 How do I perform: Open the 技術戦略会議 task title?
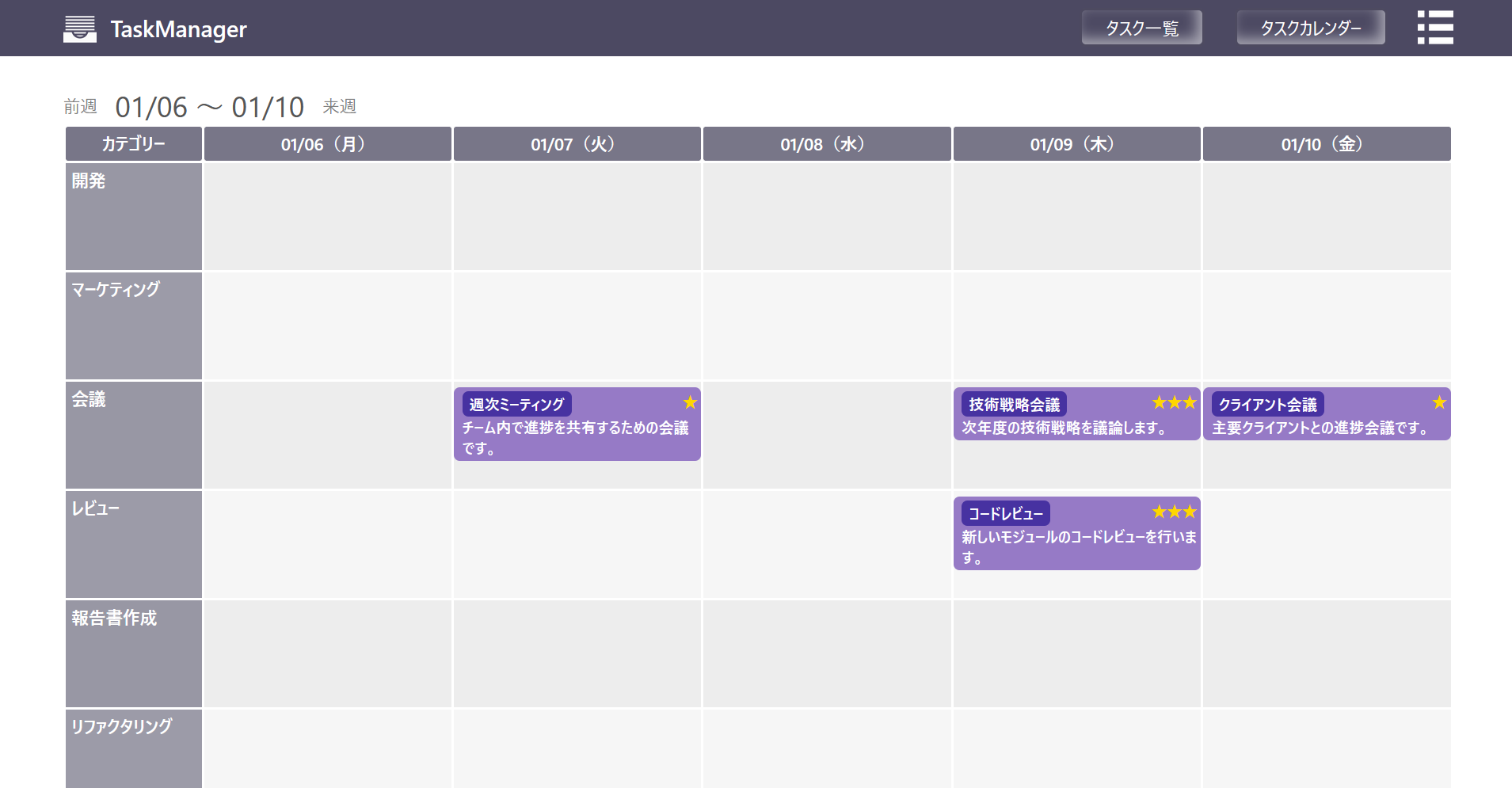(1014, 404)
